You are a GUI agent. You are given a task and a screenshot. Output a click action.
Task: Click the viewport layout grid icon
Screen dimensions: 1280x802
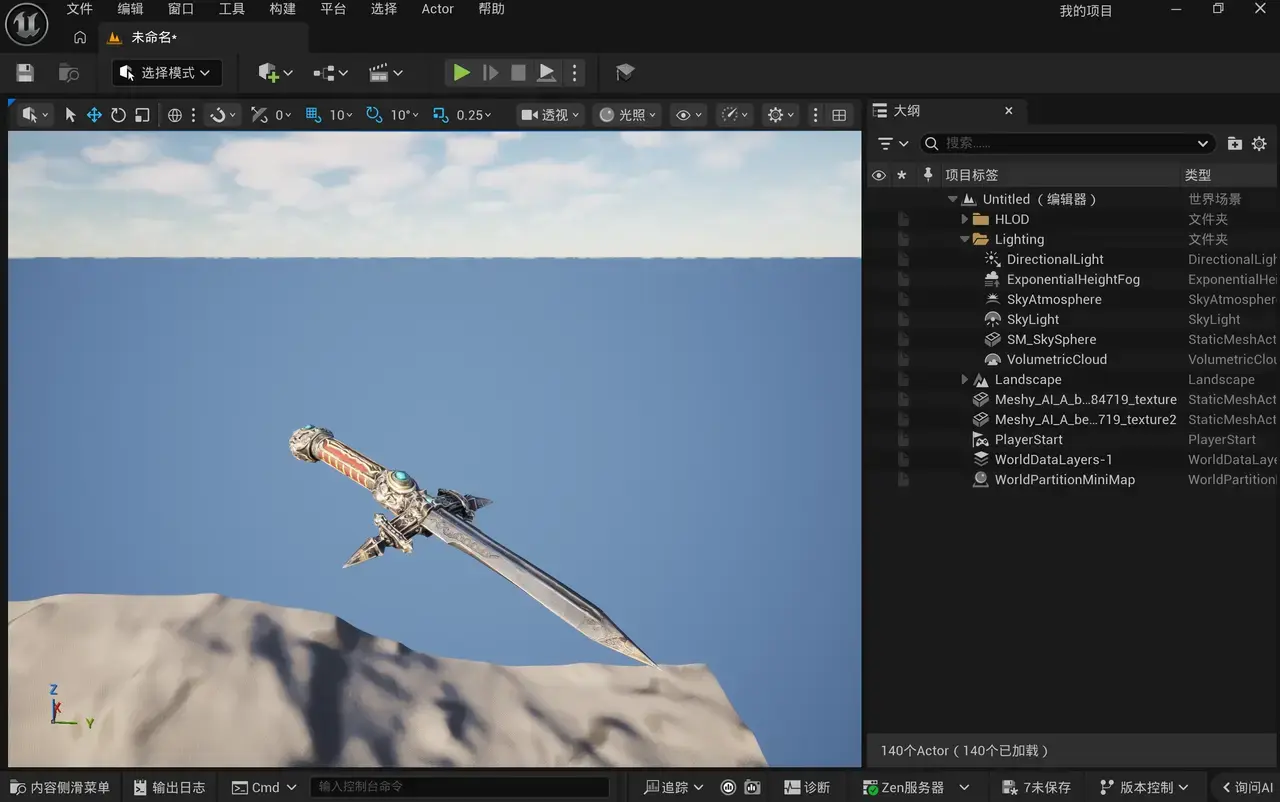(x=839, y=115)
